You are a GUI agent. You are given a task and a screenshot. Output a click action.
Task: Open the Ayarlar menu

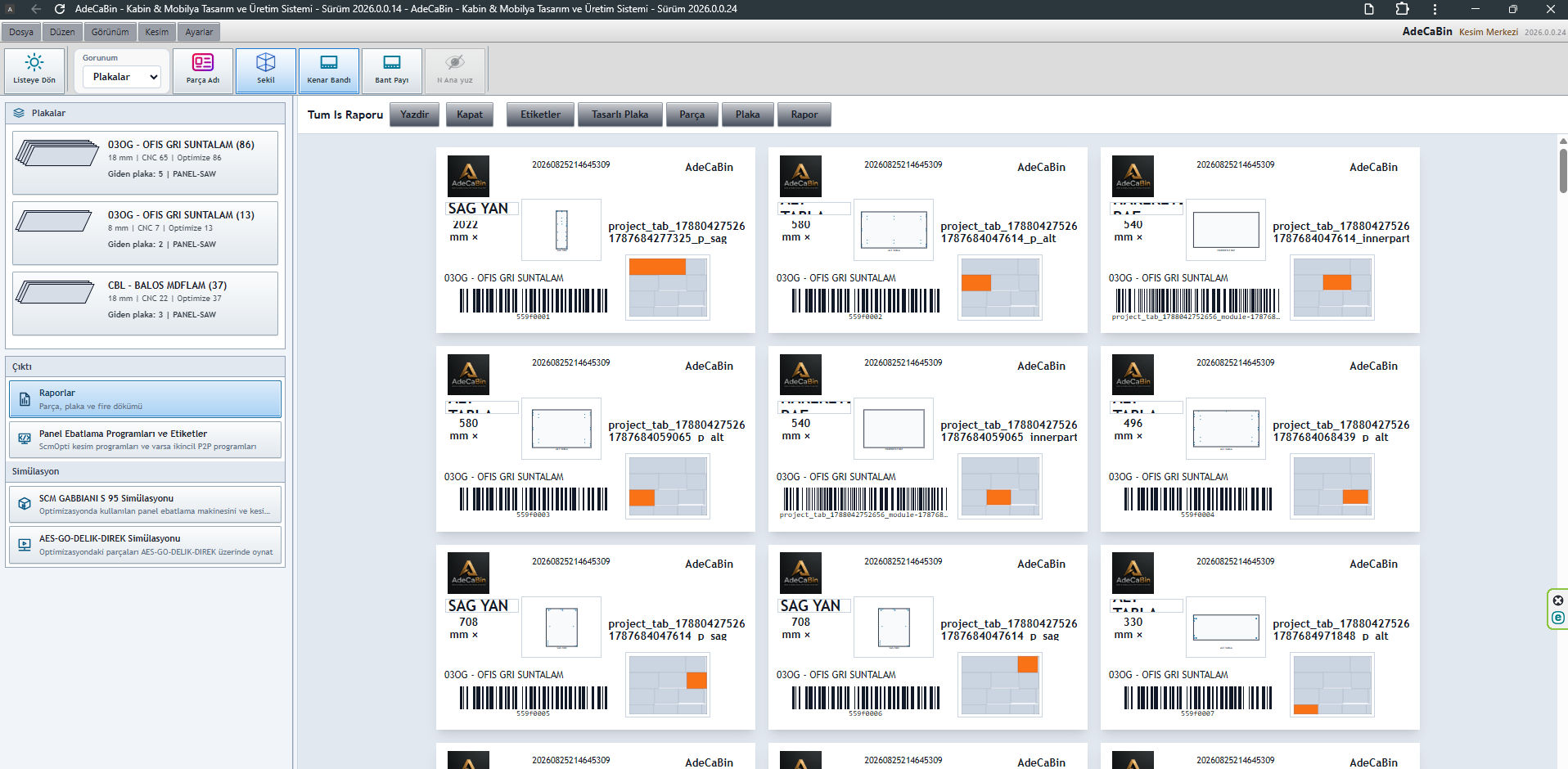199,32
